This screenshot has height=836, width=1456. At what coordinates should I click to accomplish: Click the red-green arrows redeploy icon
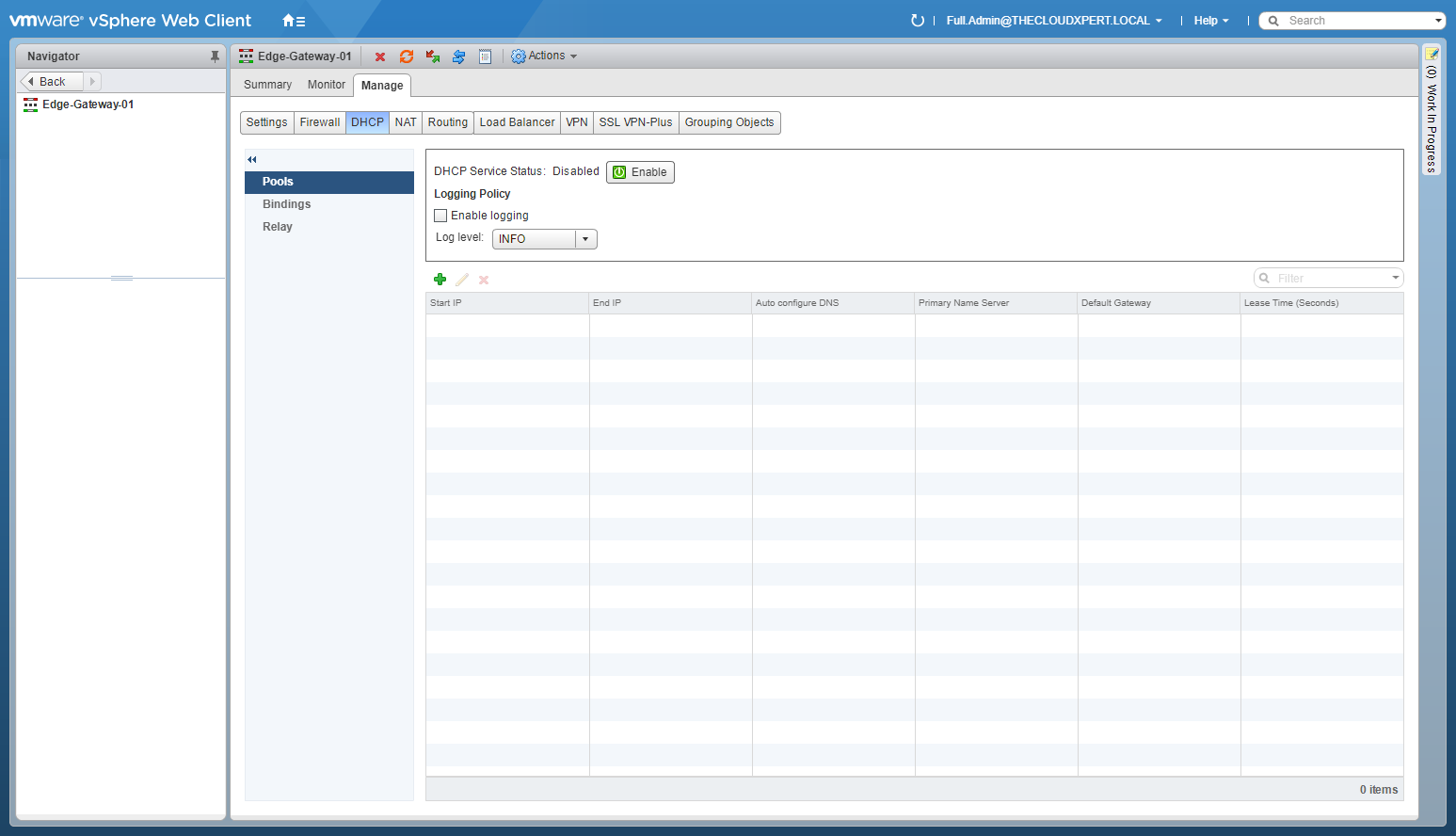click(x=433, y=57)
